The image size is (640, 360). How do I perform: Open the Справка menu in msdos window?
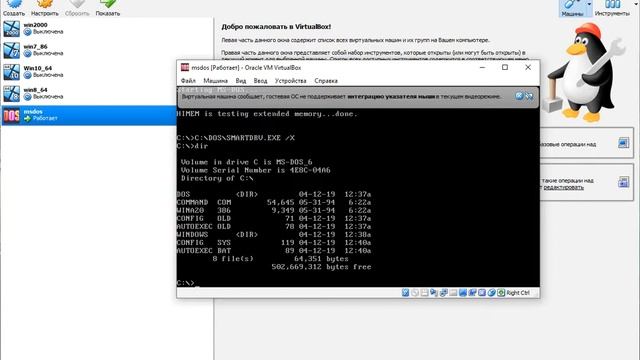pos(326,80)
